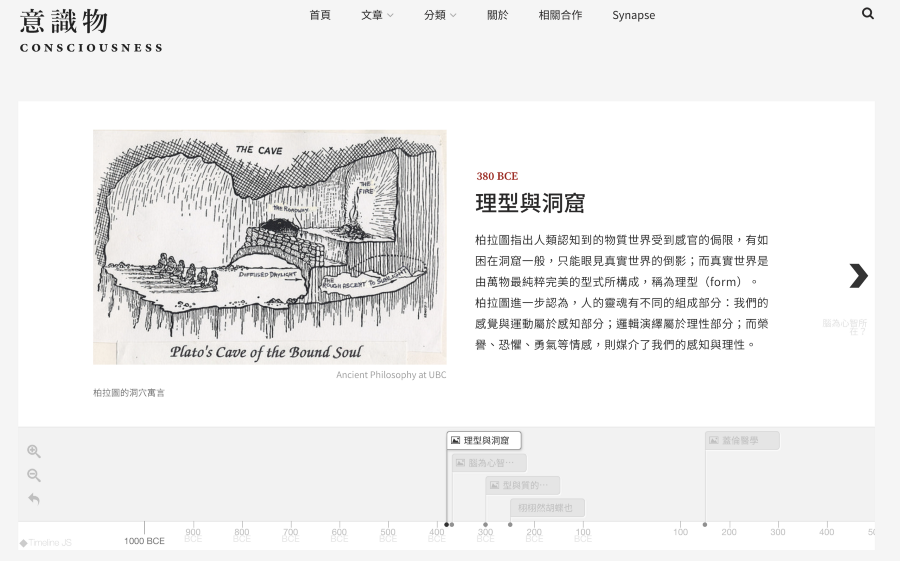This screenshot has height=561, width=900.
Task: Select 型與質的 timeline marker
Action: point(522,485)
